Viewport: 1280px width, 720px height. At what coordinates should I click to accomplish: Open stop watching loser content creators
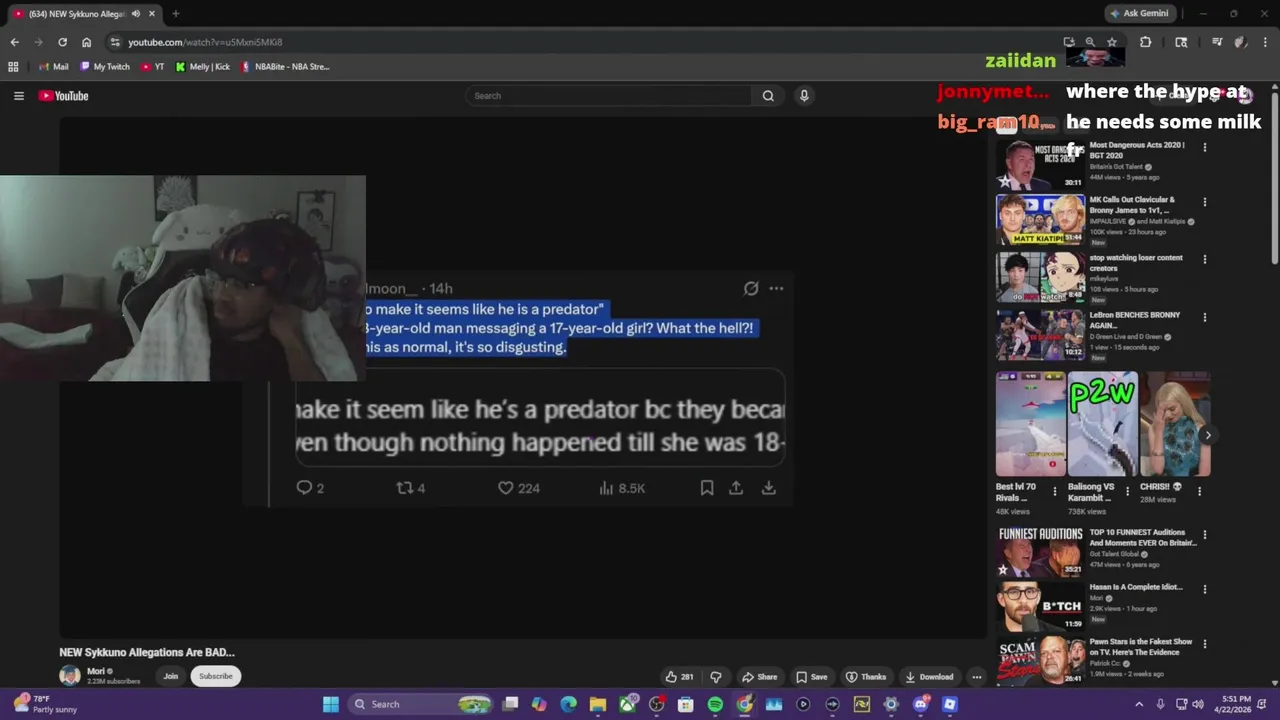coord(1040,277)
